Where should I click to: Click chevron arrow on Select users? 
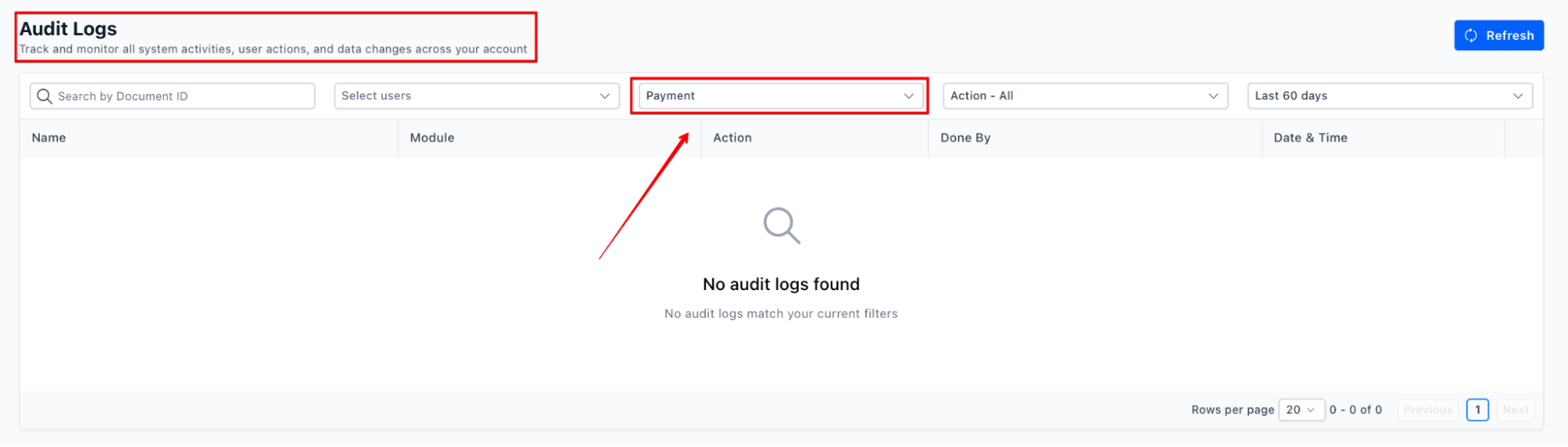point(605,96)
